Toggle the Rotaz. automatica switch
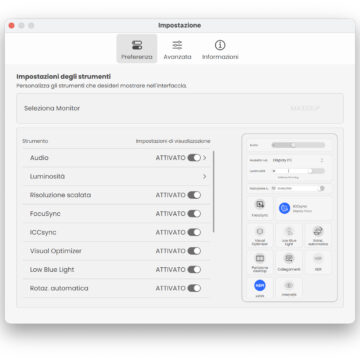The height and width of the screenshot is (360, 360). [194, 288]
